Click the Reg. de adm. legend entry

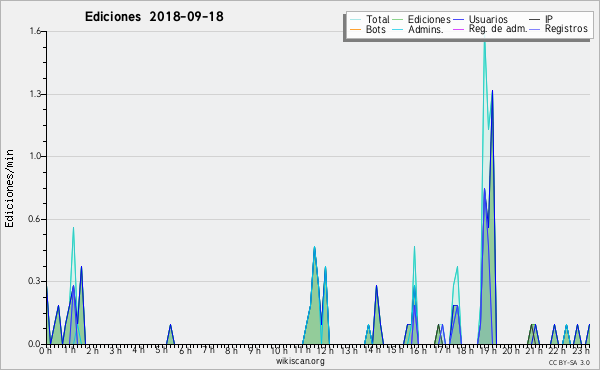[491, 29]
